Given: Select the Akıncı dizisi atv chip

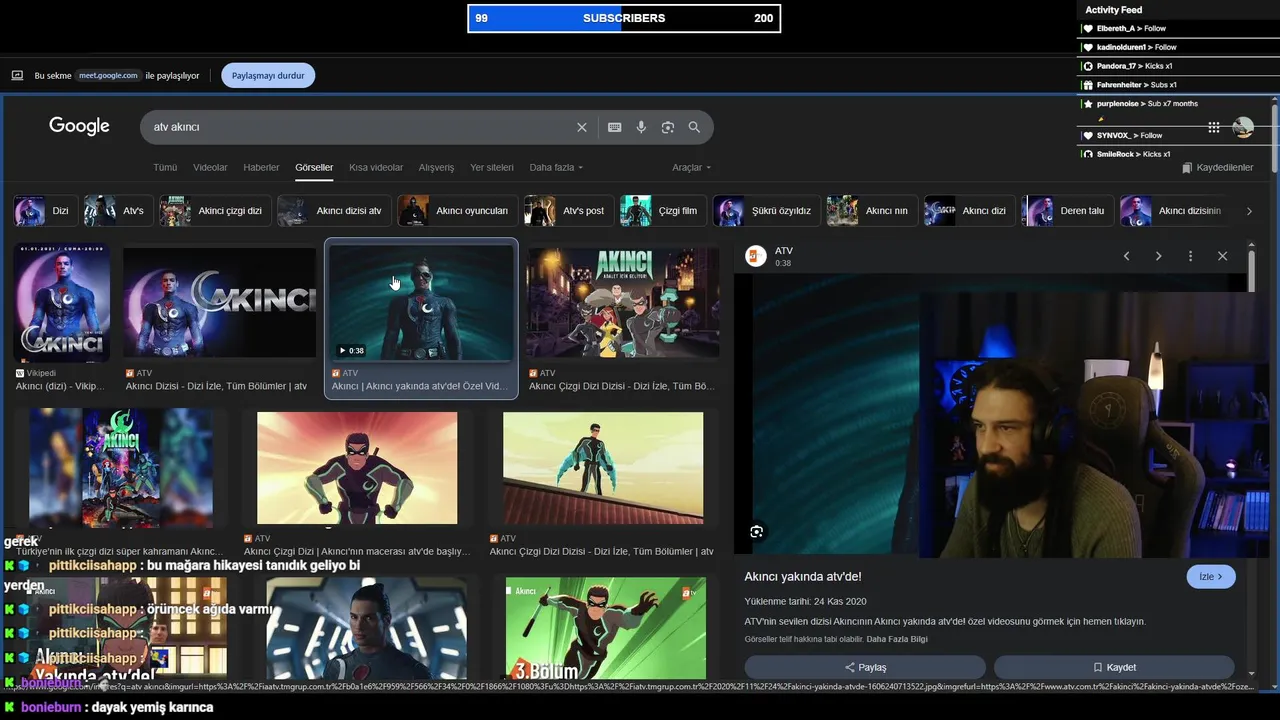Looking at the screenshot, I should click(x=333, y=211).
